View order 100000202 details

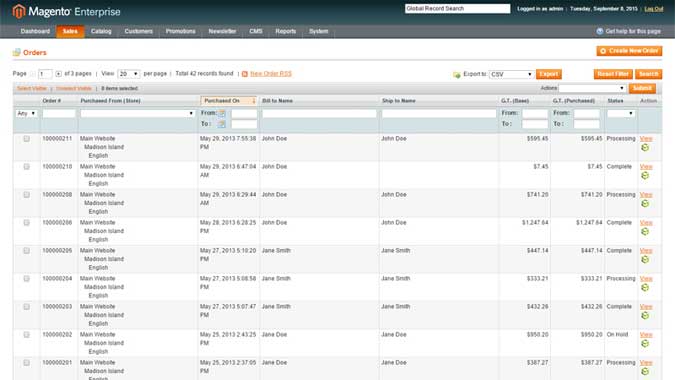646,334
